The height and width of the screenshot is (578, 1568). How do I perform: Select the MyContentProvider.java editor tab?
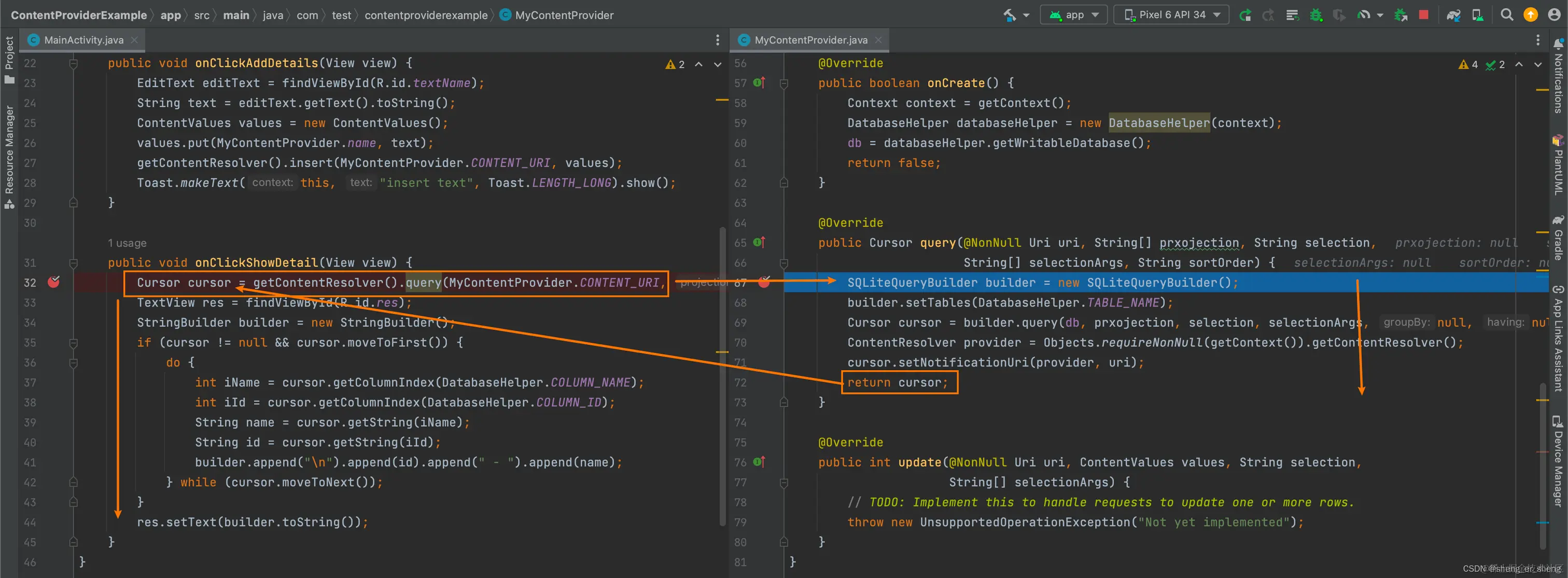coord(810,40)
